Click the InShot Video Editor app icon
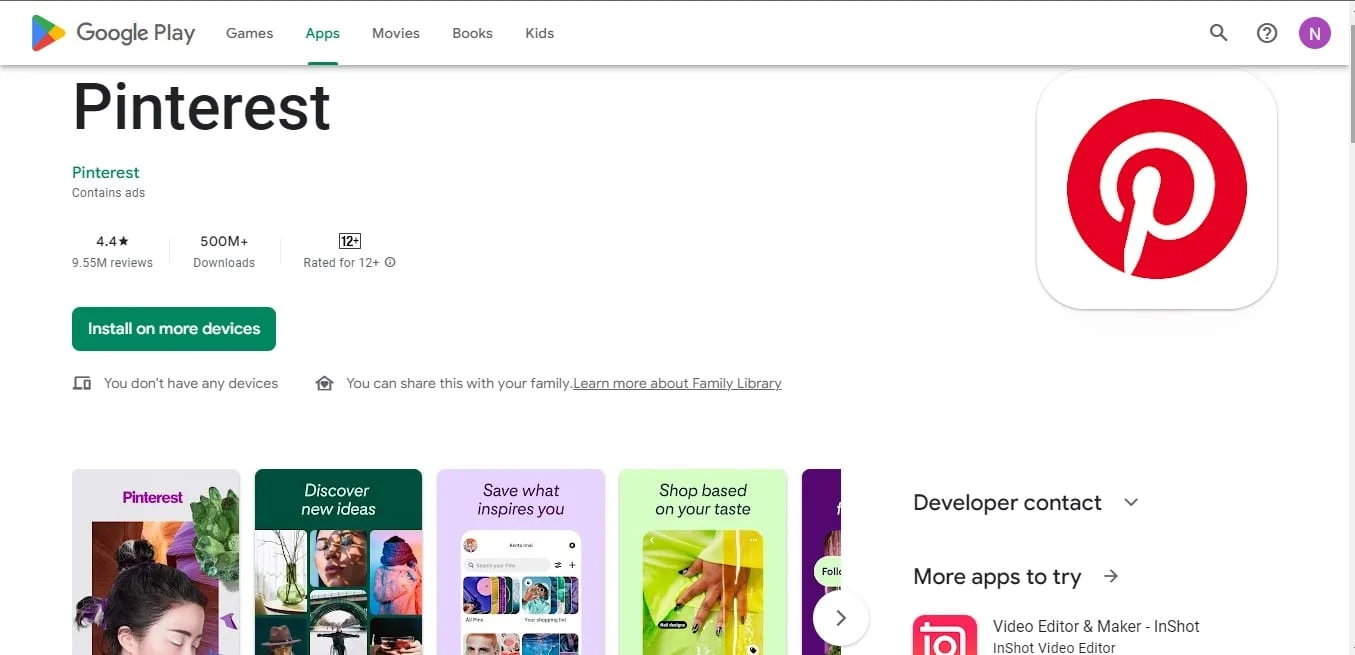The image size is (1355, 655). coord(945,635)
